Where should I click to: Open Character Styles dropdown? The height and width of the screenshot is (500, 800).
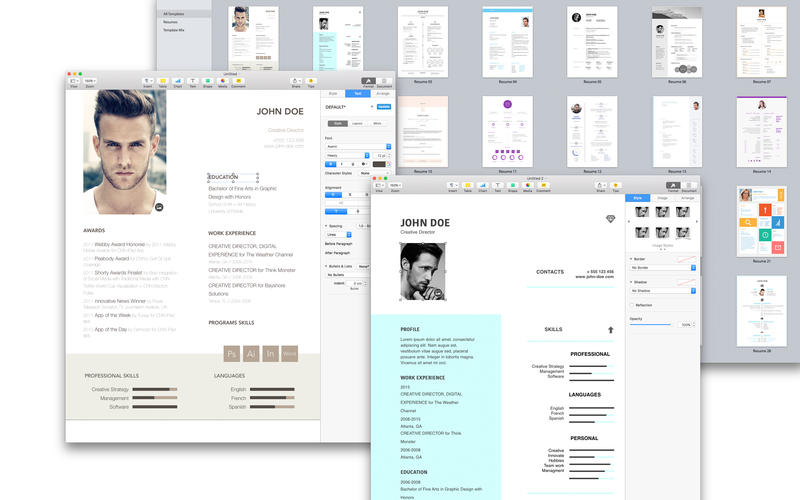[374, 173]
